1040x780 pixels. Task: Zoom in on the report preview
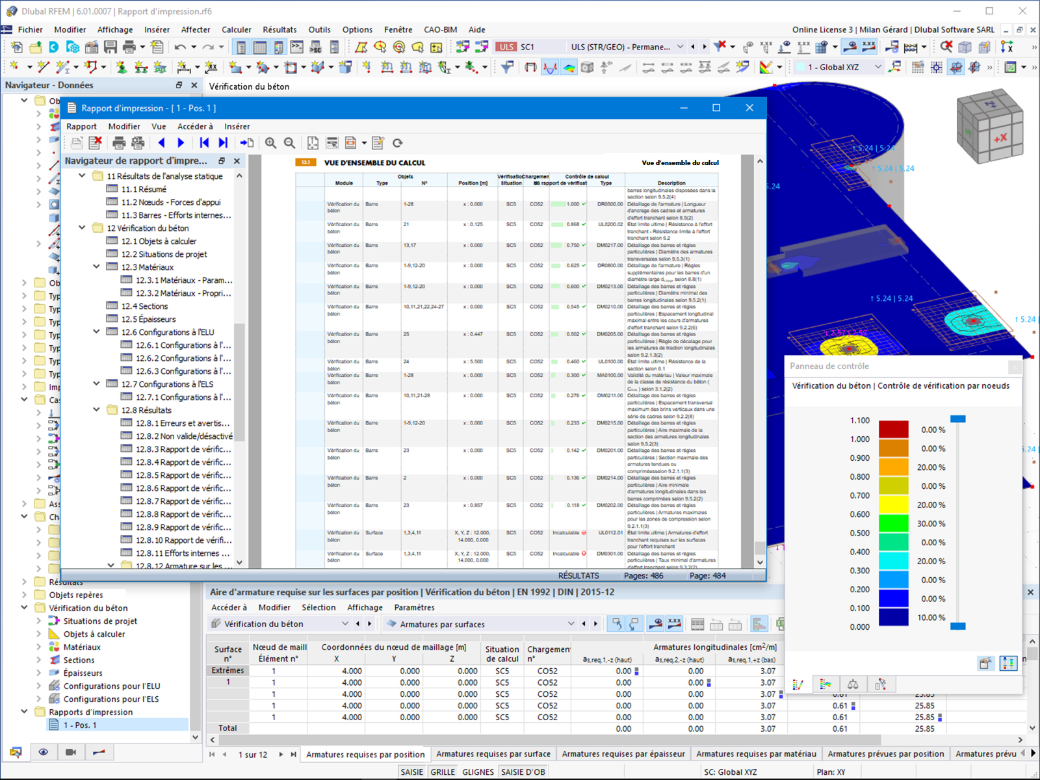pos(271,143)
